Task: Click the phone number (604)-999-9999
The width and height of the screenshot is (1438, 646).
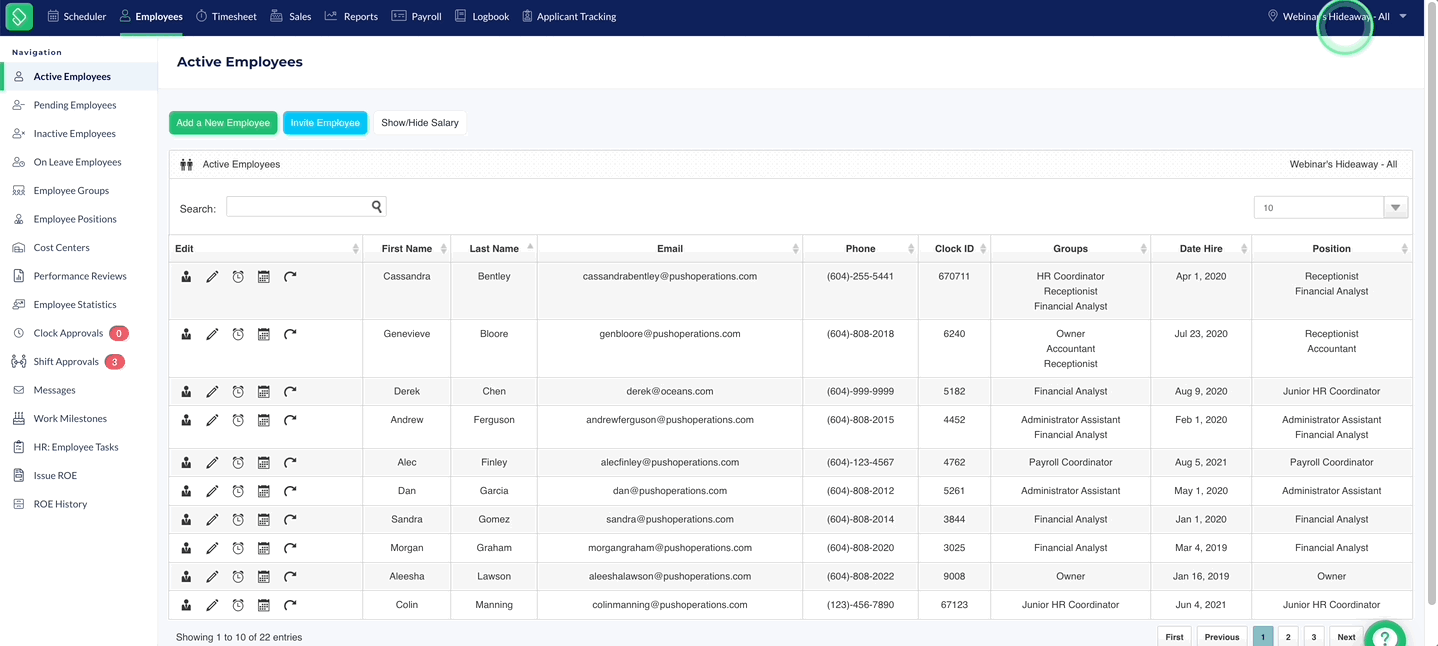Action: click(860, 391)
